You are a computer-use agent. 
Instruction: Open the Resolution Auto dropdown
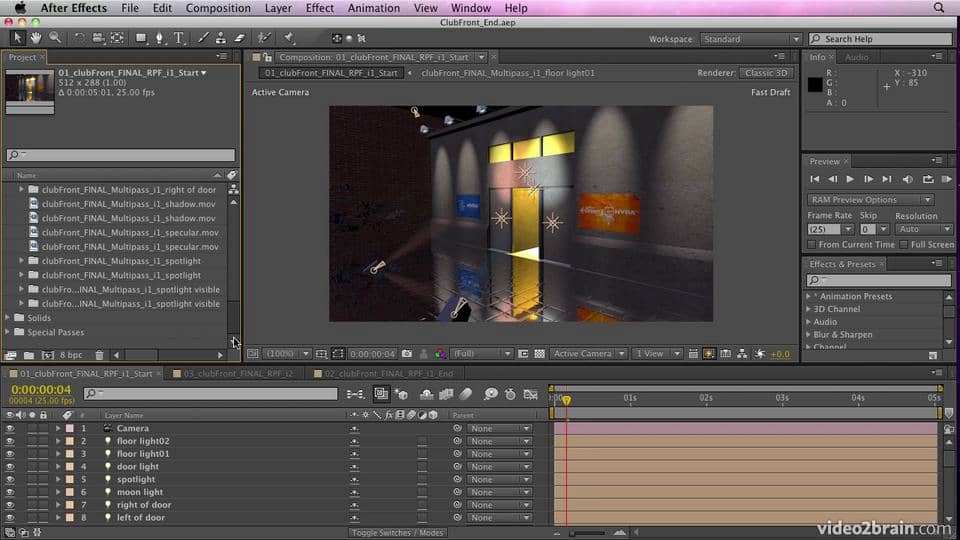(x=923, y=229)
